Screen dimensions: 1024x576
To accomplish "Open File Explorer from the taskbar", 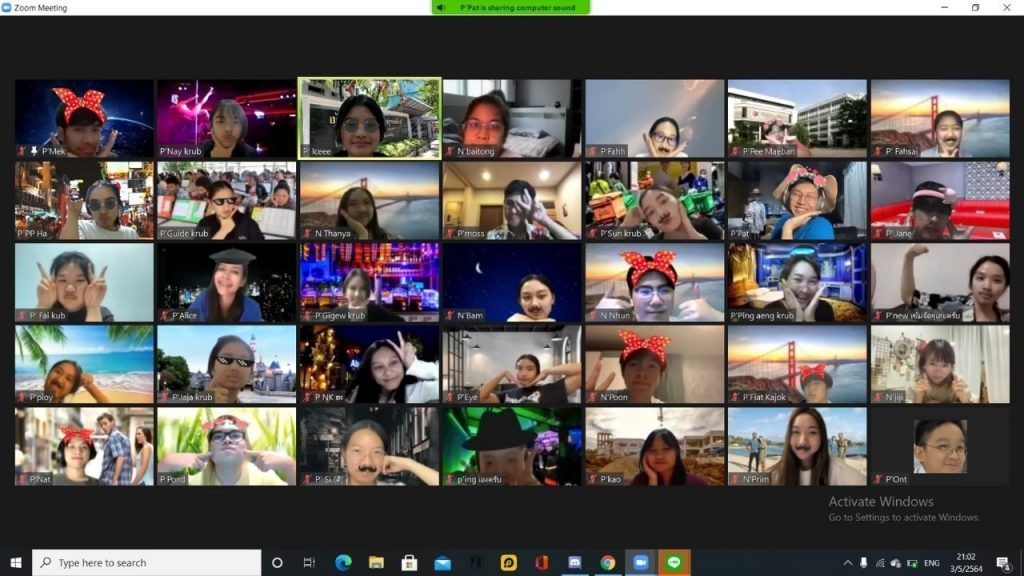I will 376,563.
